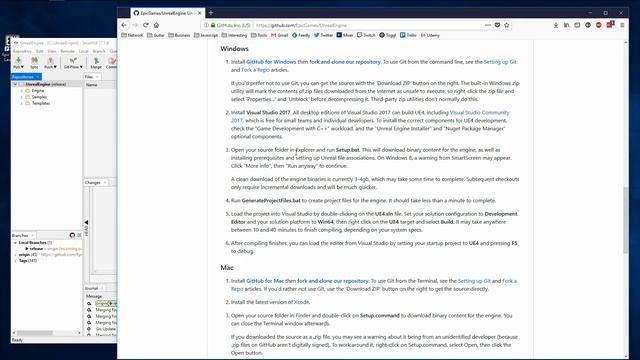Open the Firefox downloads icon

[556, 25]
